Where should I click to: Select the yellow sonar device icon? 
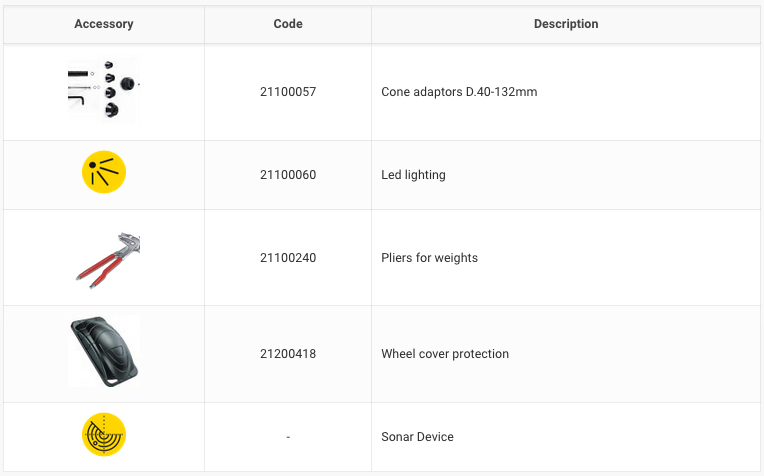[104, 436]
